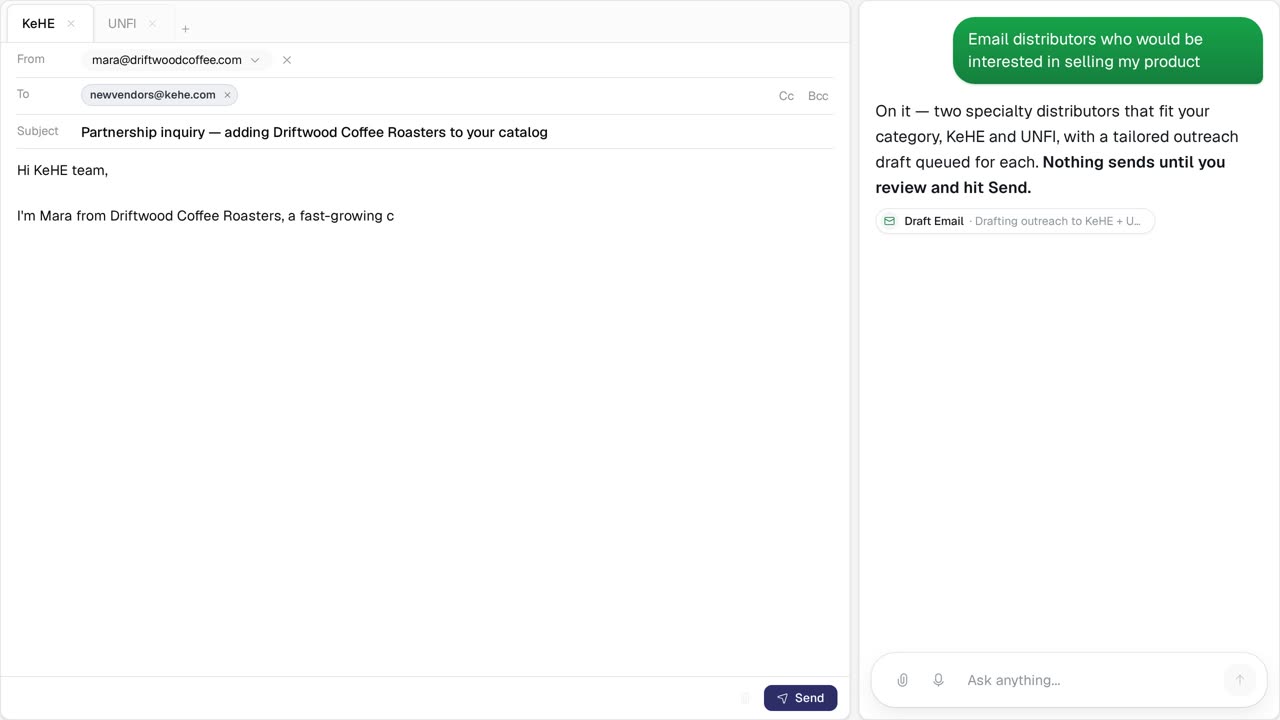Submit chat message with up-arrow button
Image resolution: width=1280 pixels, height=720 pixels.
[1239, 680]
